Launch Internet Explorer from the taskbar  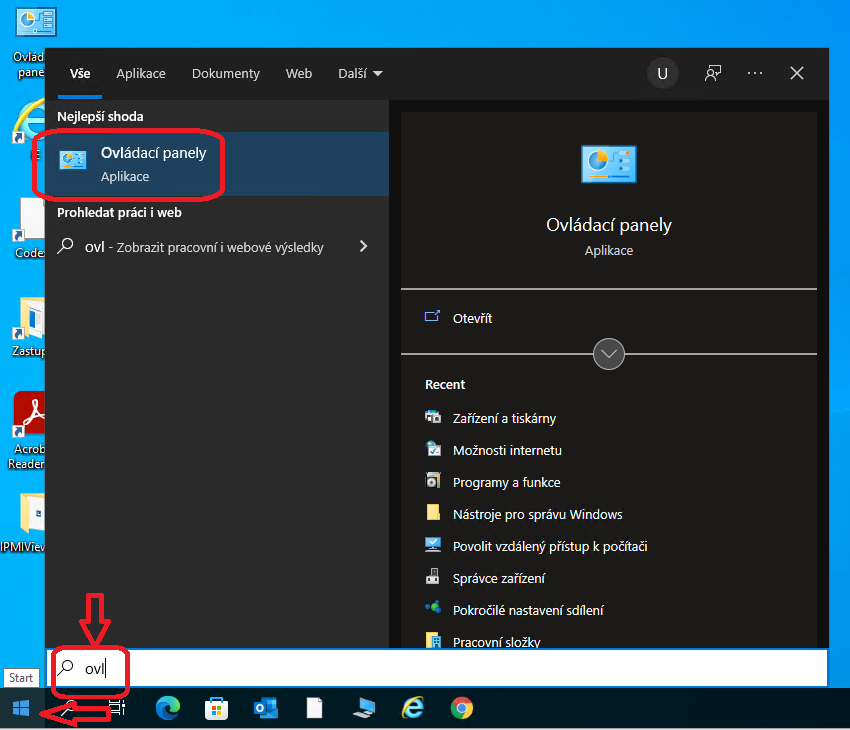(413, 708)
